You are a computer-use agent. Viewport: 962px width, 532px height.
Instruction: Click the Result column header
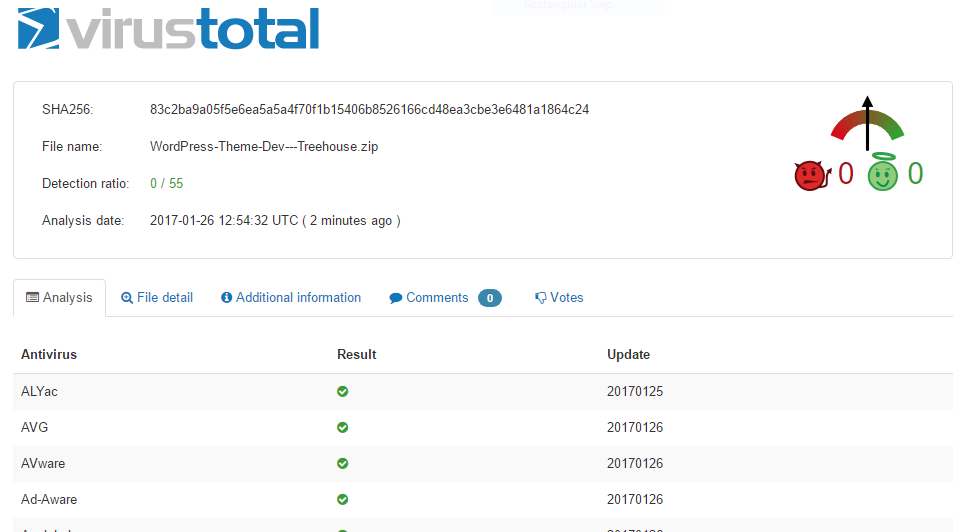(x=356, y=355)
